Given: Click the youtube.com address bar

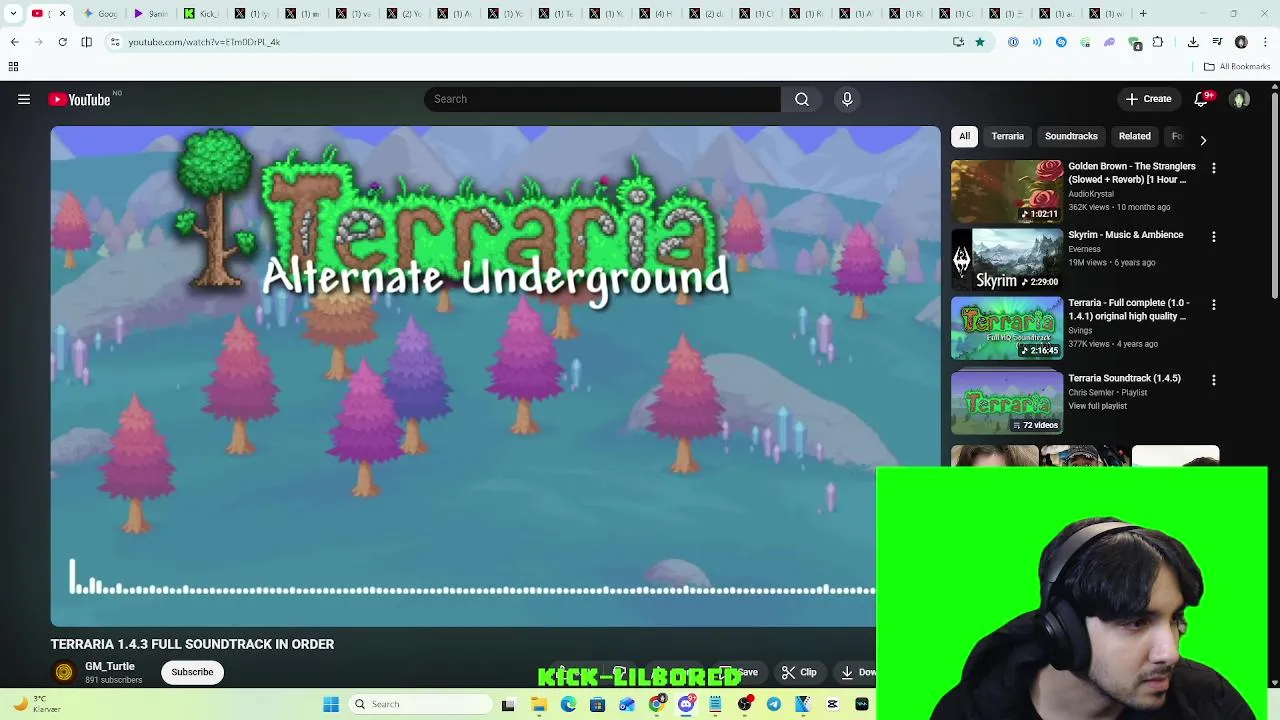Looking at the screenshot, I should pos(530,42).
